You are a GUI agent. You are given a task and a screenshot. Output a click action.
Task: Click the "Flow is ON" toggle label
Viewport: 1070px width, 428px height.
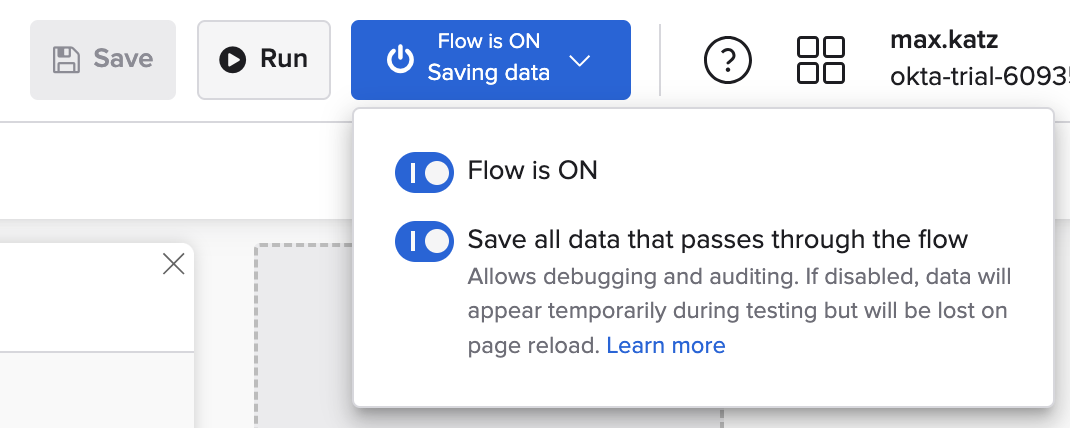(533, 171)
